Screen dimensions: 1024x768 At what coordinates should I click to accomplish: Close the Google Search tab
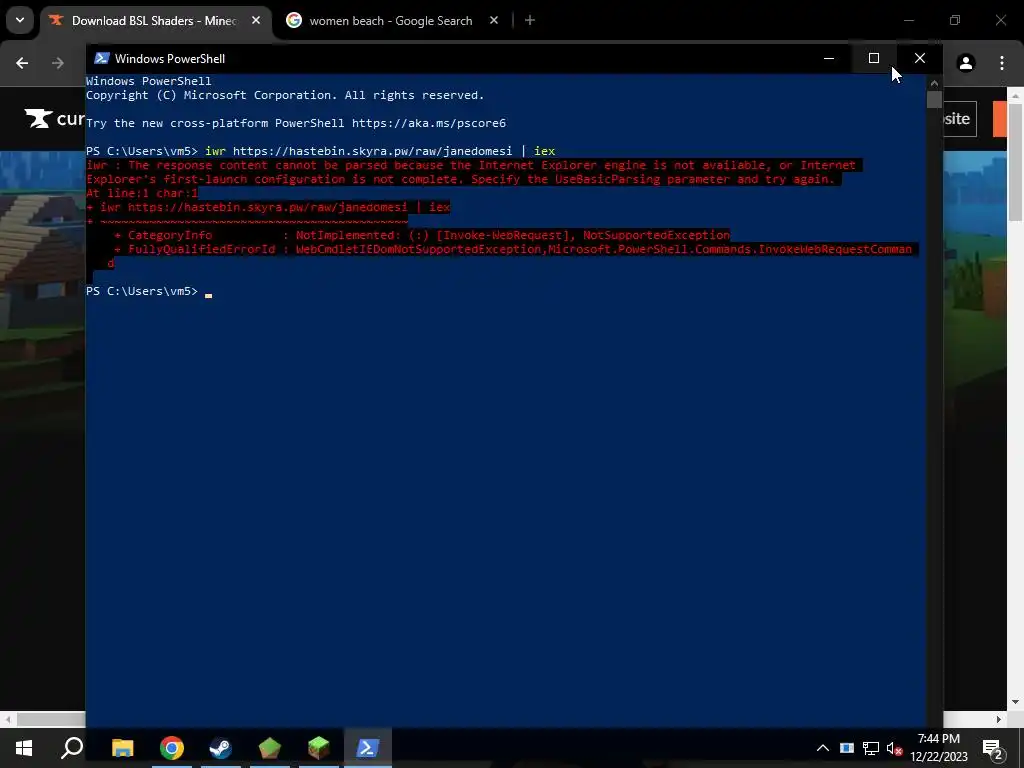coord(494,20)
